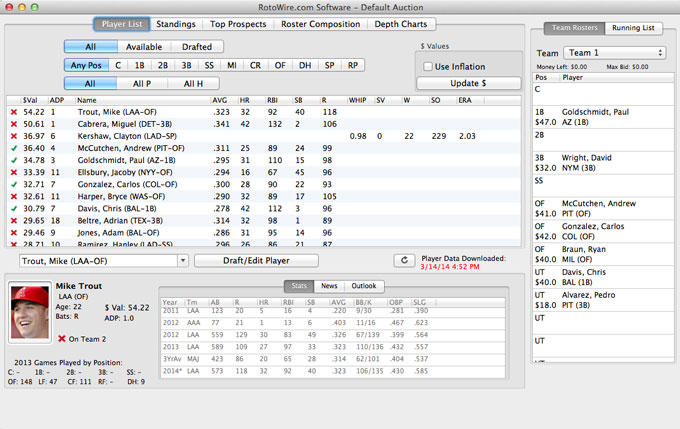This screenshot has width=680, height=429.
Task: Show the player News tab
Action: 329,286
